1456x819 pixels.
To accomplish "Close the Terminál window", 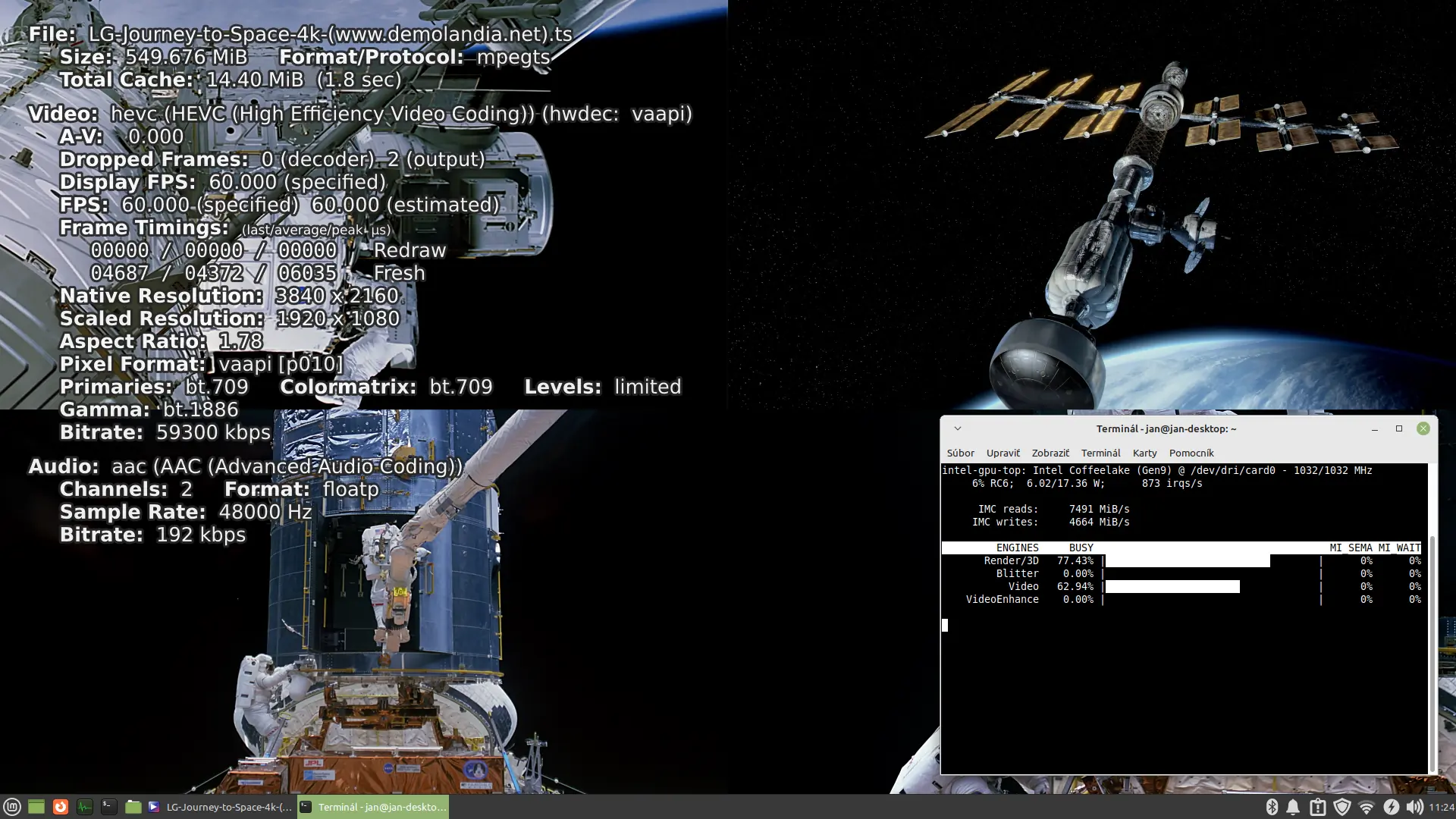I will pos(1423,428).
